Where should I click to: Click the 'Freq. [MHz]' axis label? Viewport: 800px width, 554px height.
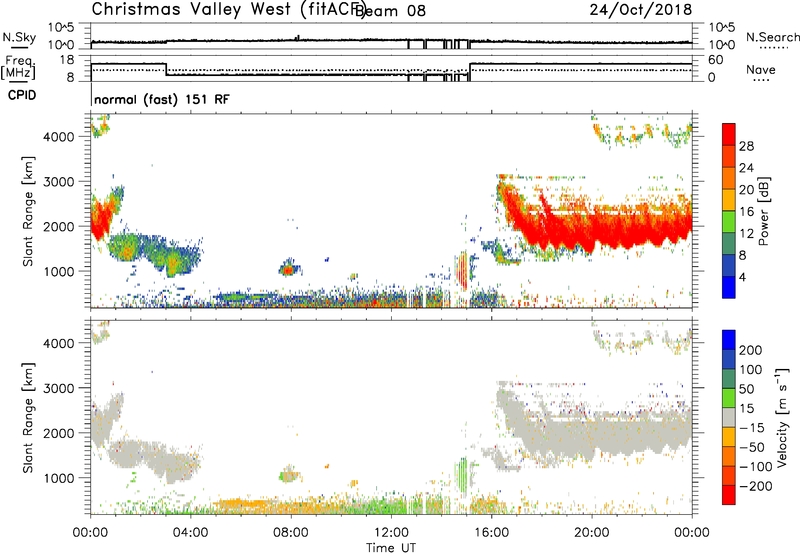click(x=18, y=67)
